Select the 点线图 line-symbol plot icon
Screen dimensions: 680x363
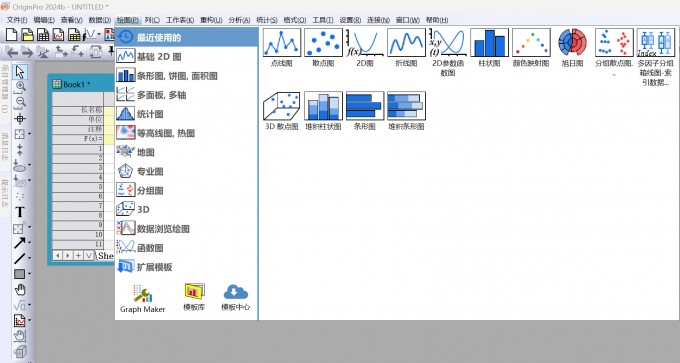tap(281, 43)
